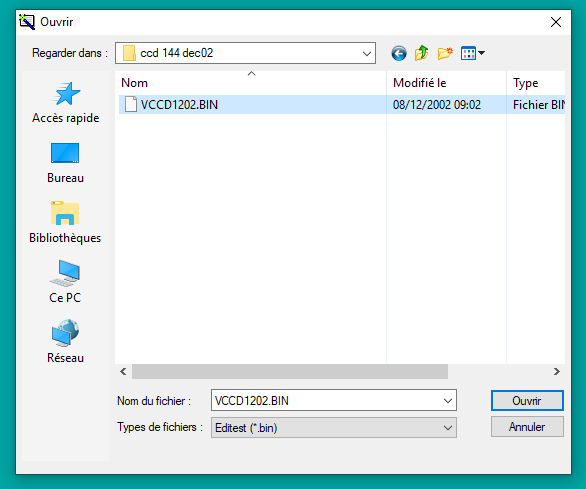Expand the Nom du fichier dropdown

(448, 401)
